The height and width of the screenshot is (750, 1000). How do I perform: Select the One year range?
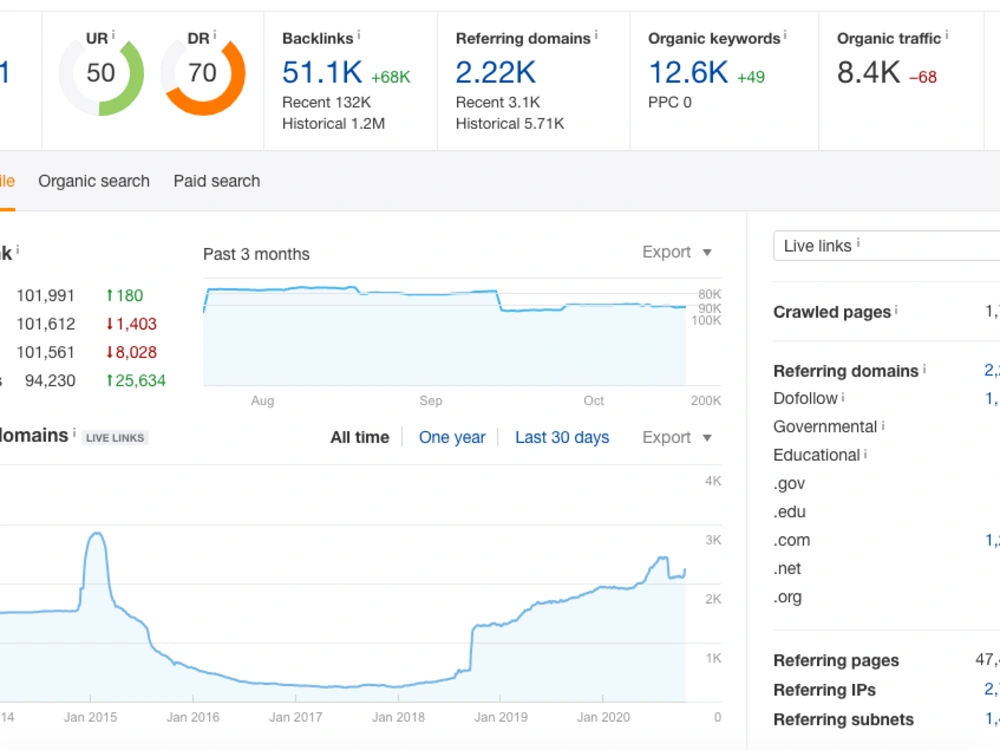[x=452, y=438]
